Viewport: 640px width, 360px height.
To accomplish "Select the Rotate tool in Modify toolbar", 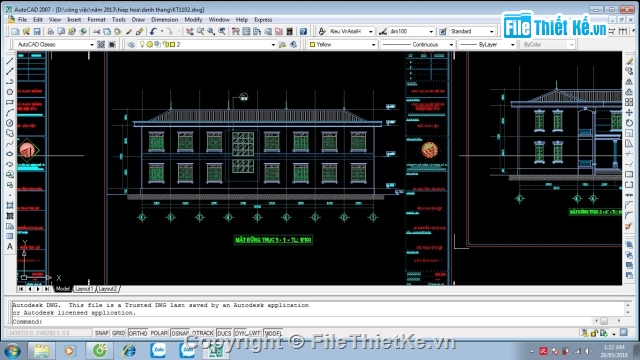I will pos(629,123).
